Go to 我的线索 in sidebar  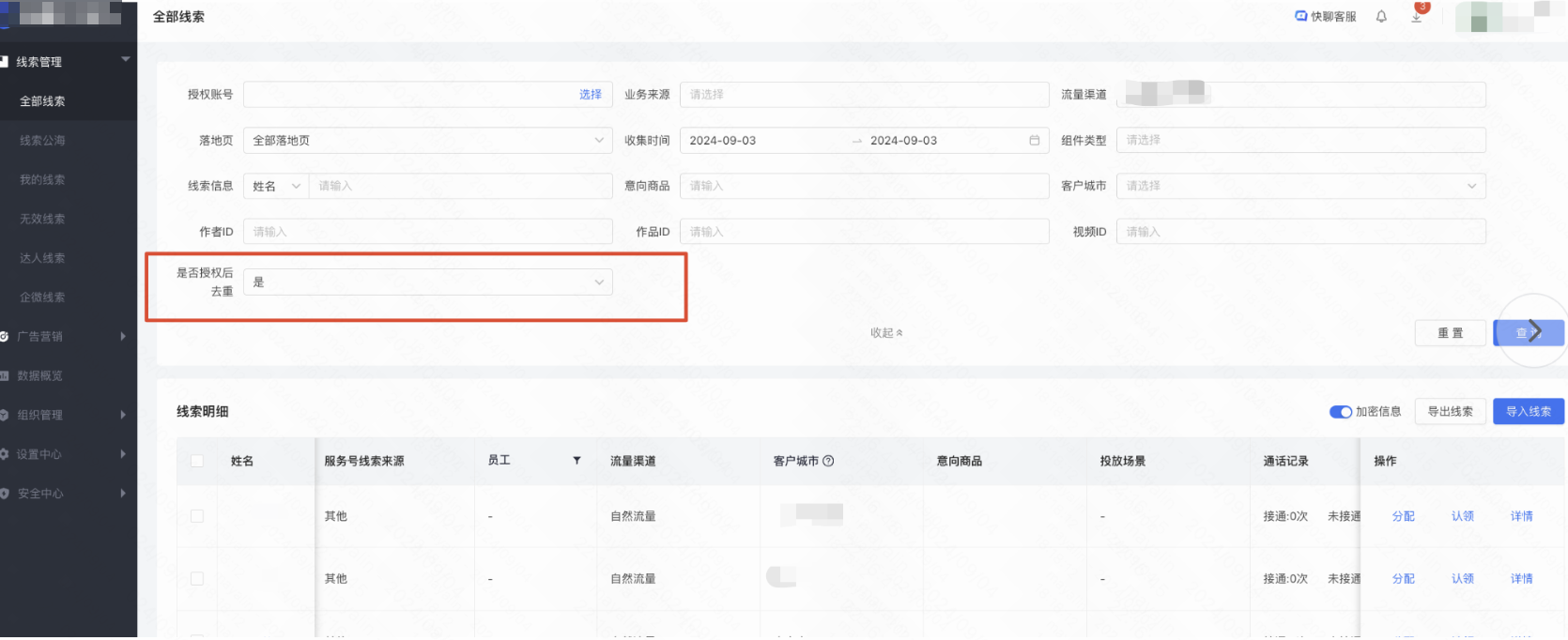pyautogui.click(x=42, y=180)
